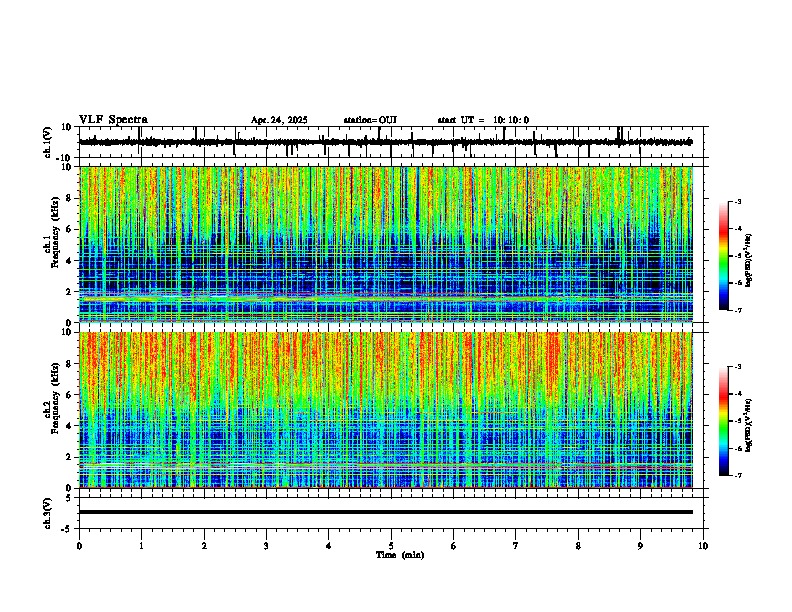Click time axis tick label "7"

point(516,546)
